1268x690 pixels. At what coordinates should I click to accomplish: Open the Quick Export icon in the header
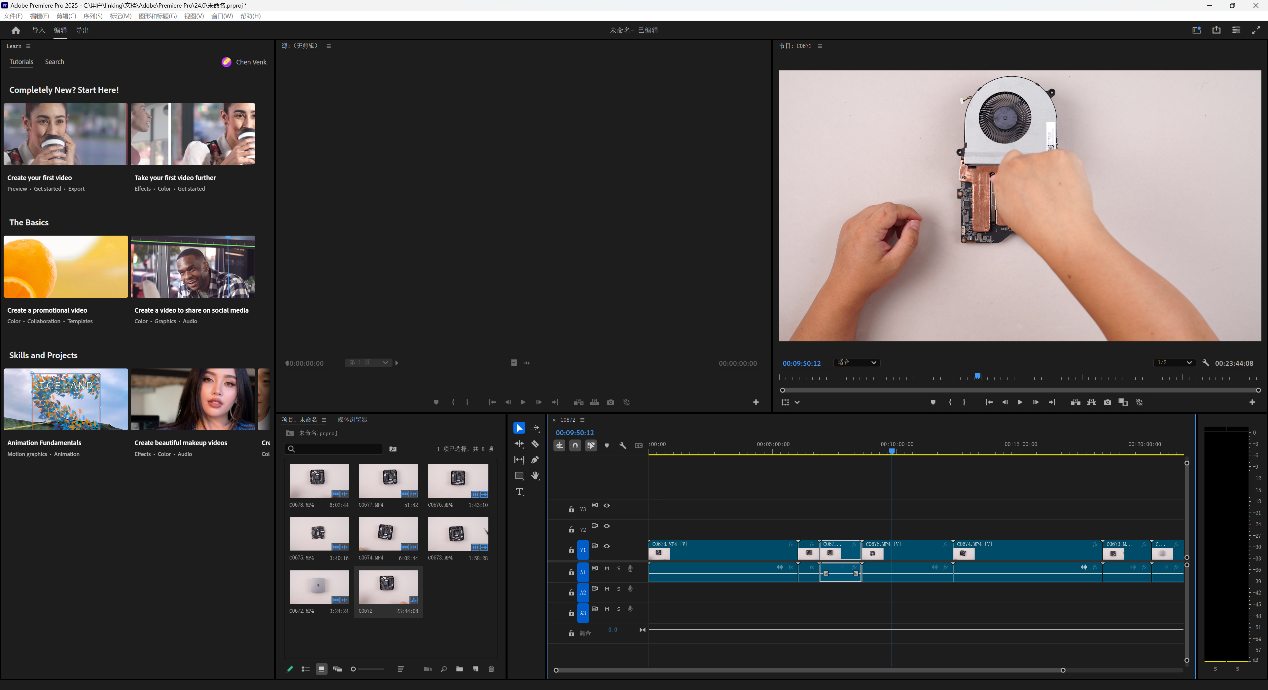(x=1216, y=30)
